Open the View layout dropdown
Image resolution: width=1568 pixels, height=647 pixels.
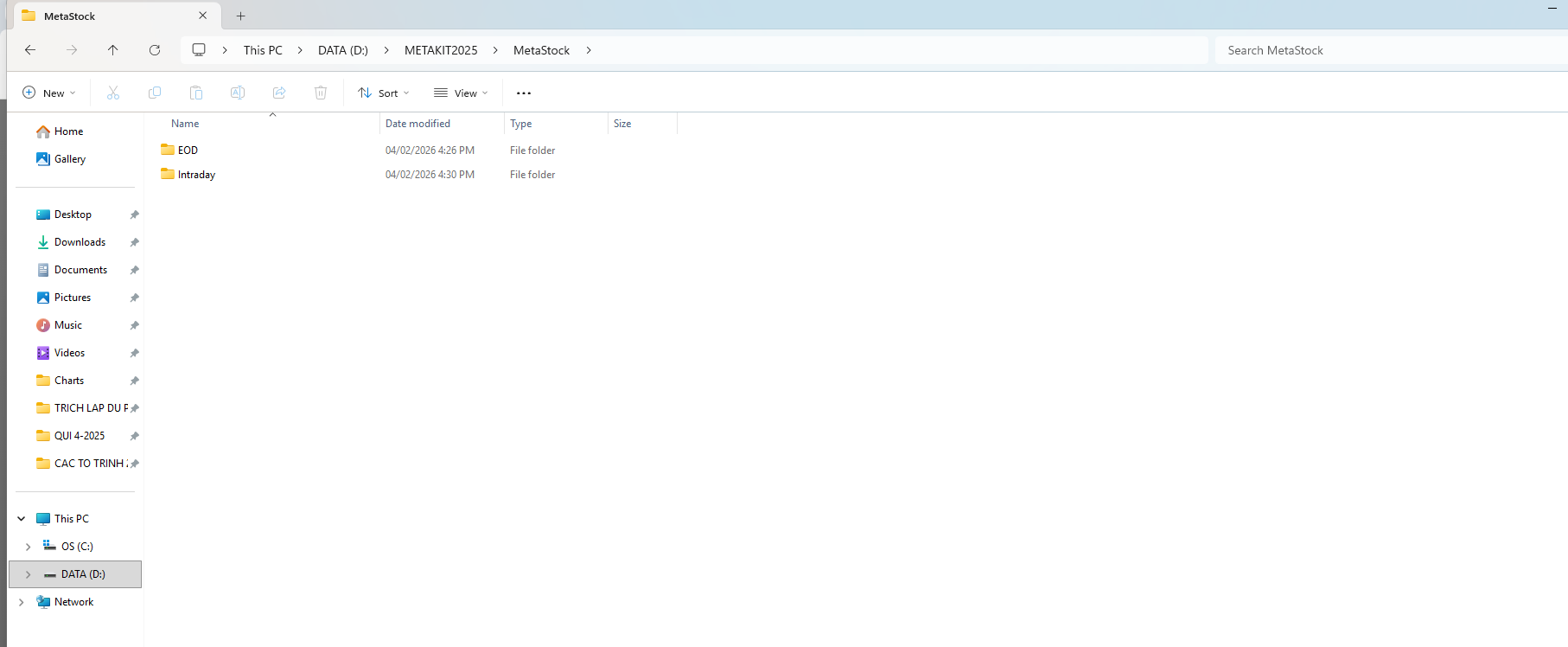(x=462, y=93)
